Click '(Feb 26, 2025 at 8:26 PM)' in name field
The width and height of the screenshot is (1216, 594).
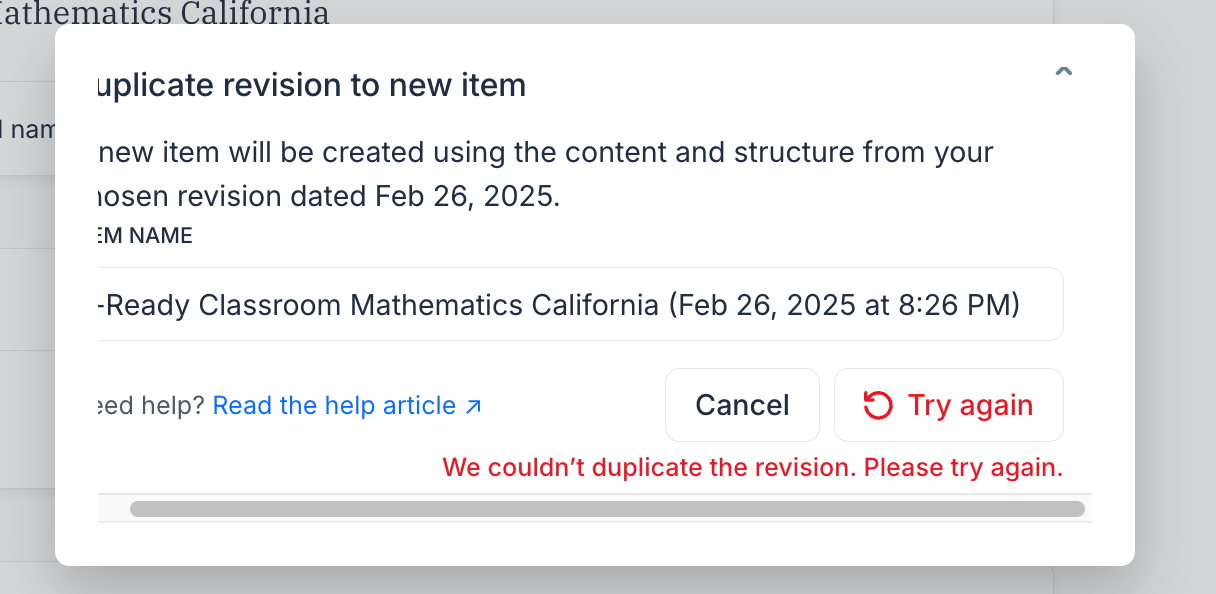843,304
